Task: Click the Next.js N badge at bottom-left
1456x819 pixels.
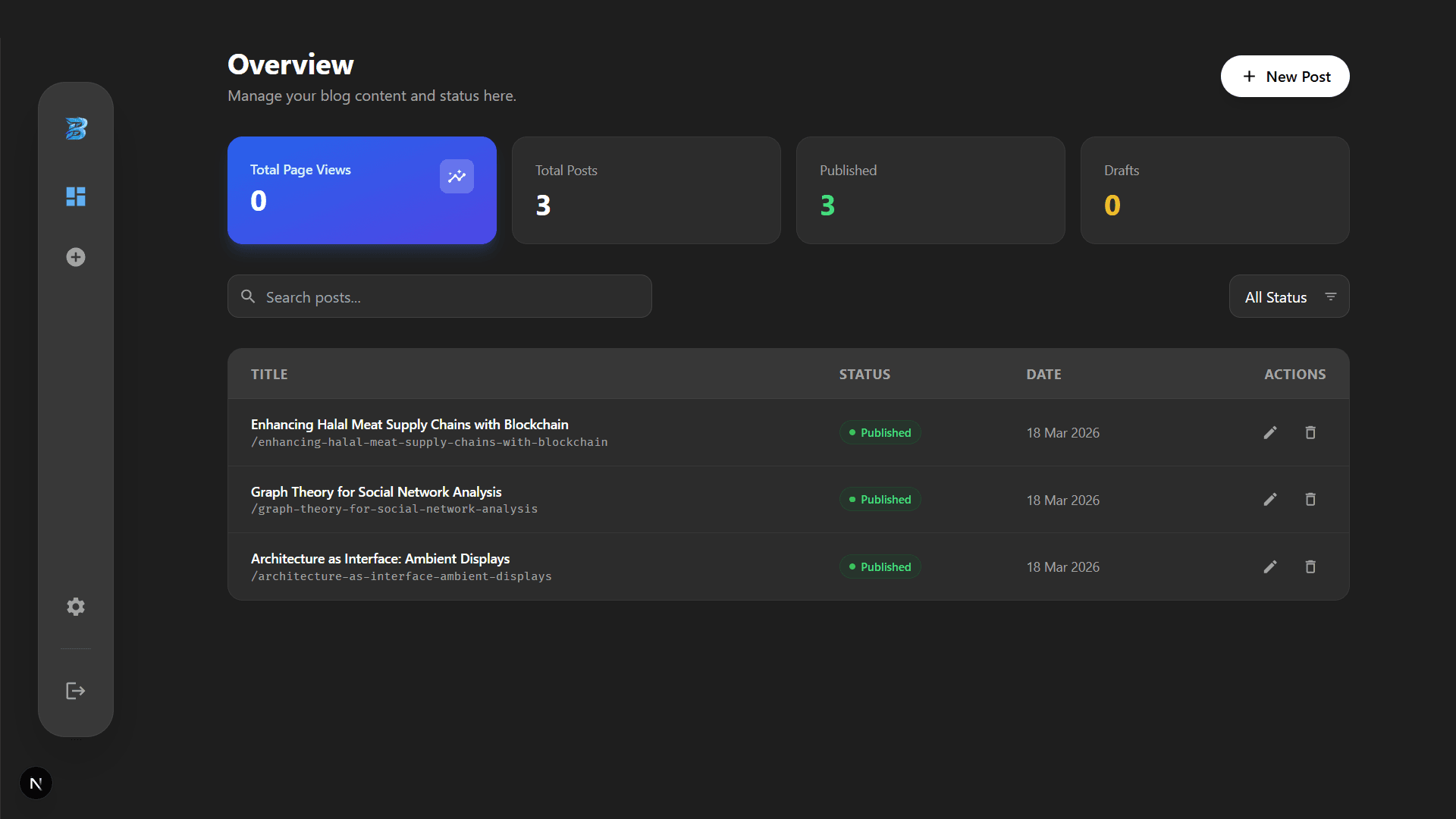Action: click(36, 783)
